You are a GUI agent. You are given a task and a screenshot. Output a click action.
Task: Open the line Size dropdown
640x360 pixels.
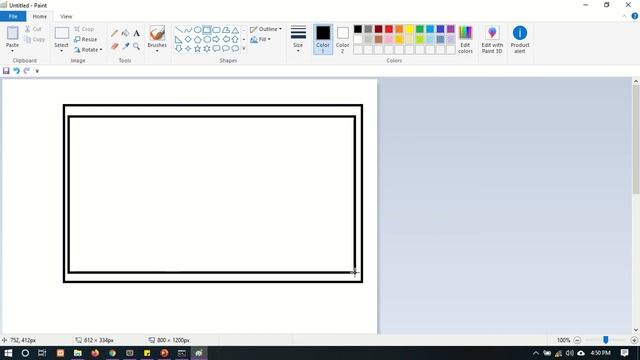(298, 39)
